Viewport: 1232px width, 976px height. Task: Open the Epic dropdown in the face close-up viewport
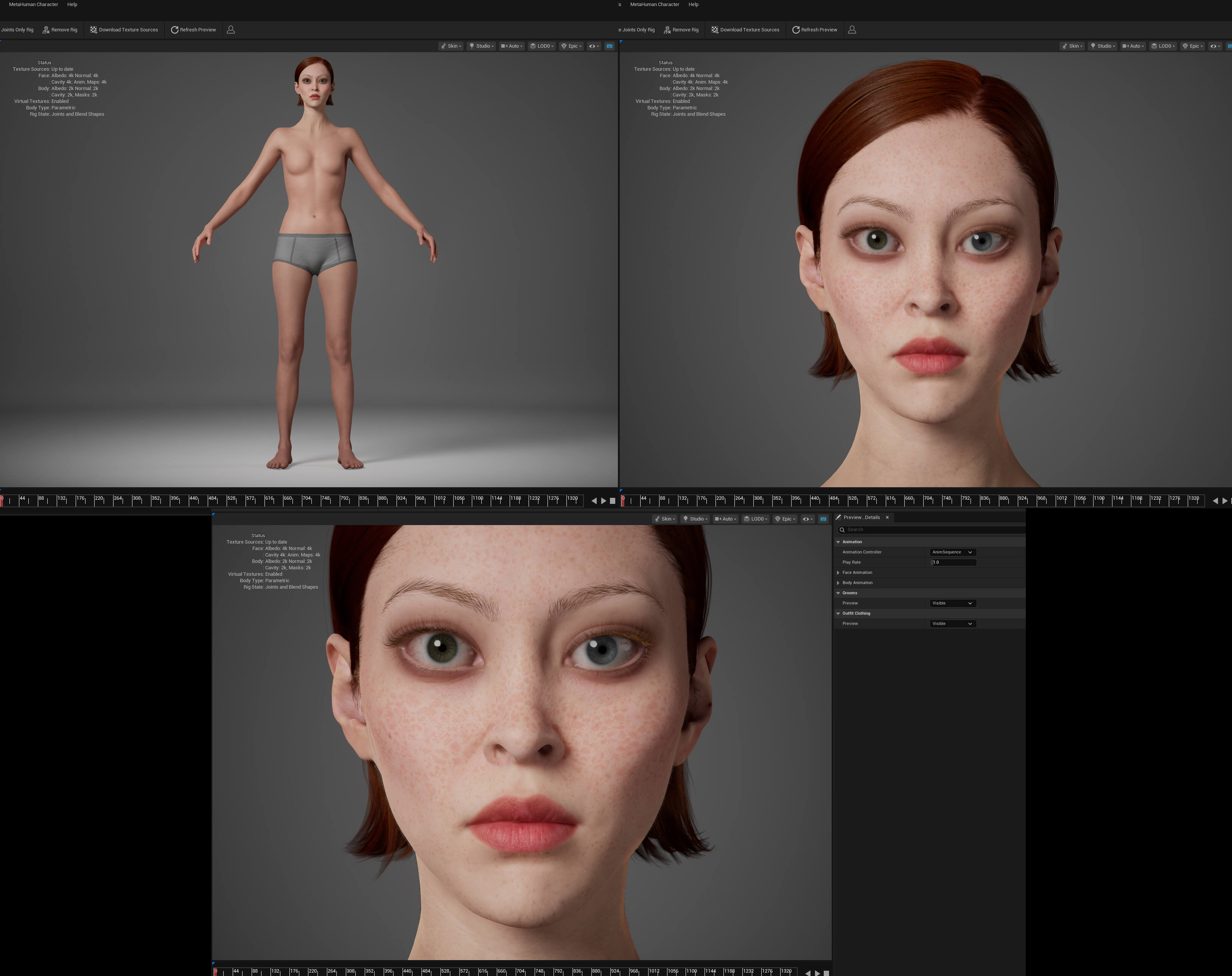click(x=785, y=519)
